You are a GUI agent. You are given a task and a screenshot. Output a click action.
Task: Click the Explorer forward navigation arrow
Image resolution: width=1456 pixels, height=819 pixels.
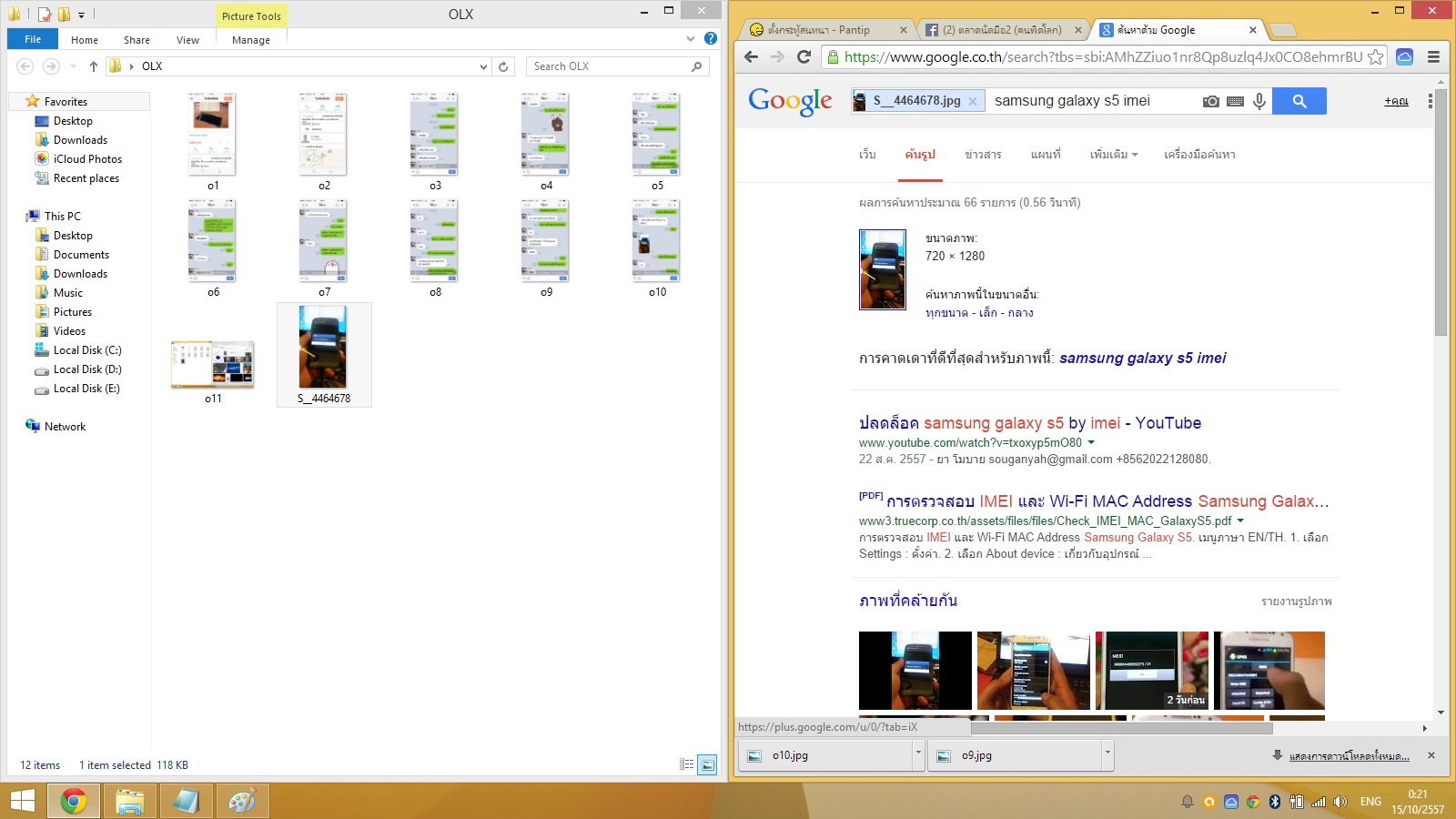pyautogui.click(x=52, y=66)
